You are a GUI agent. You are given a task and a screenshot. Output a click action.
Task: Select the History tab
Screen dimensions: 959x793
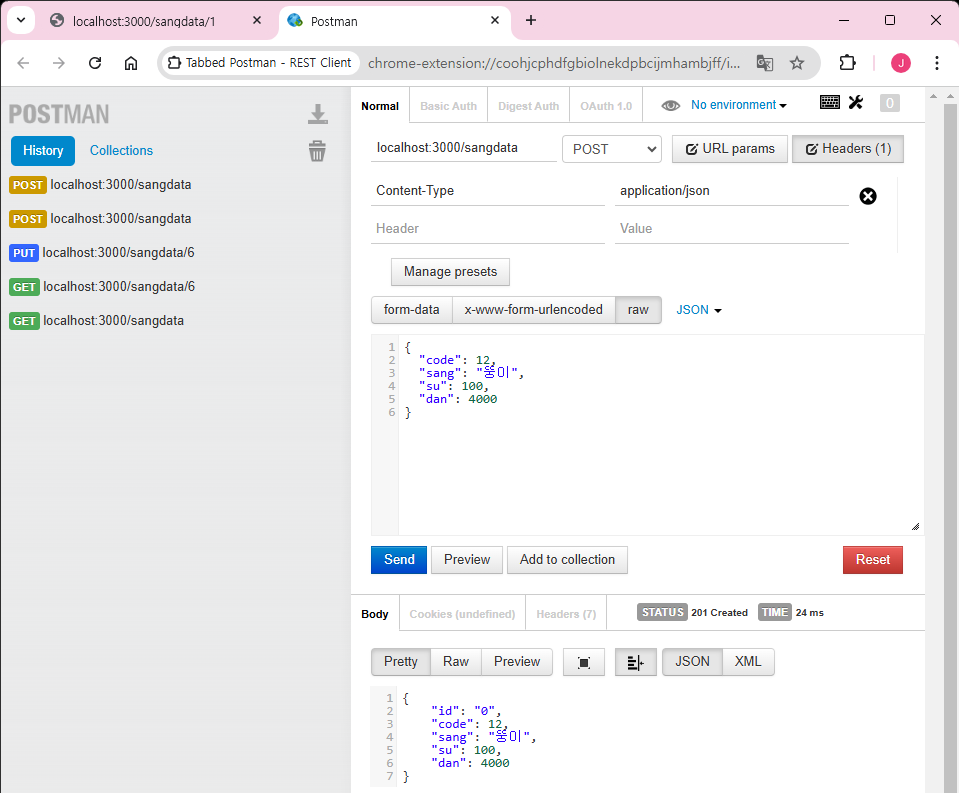[43, 150]
